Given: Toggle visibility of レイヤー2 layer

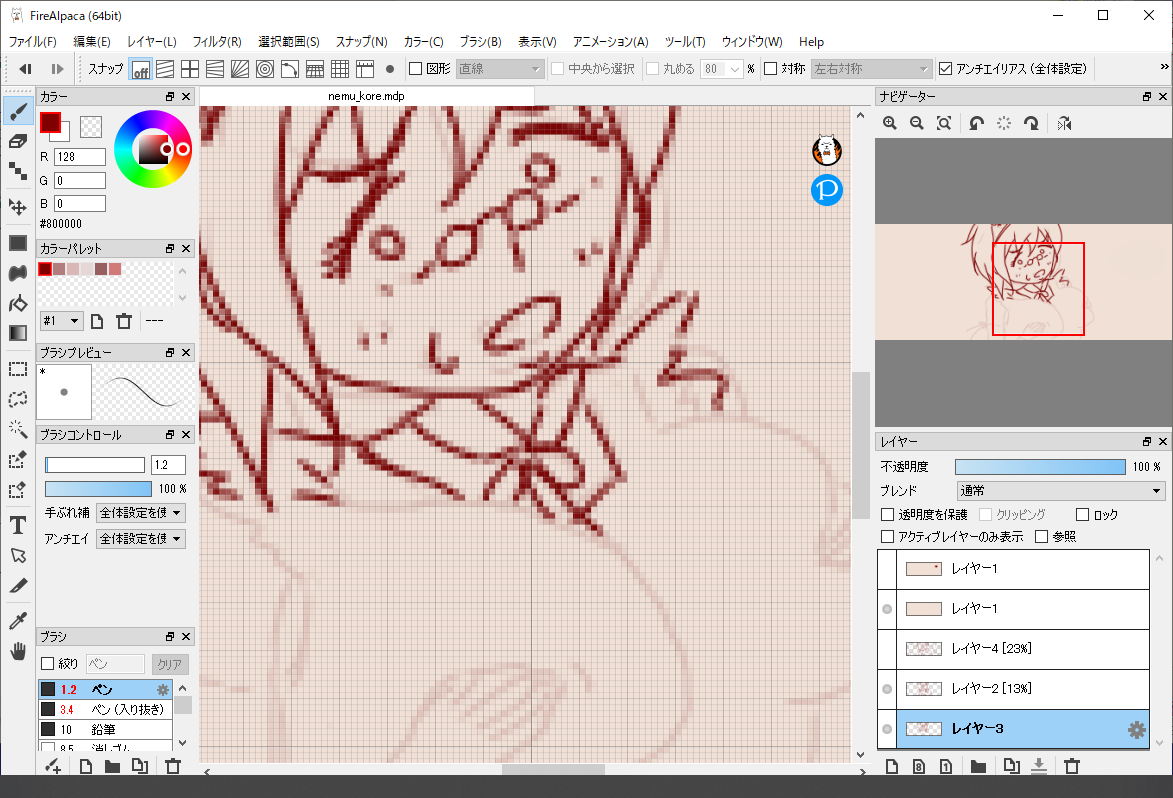Looking at the screenshot, I should tap(886, 689).
